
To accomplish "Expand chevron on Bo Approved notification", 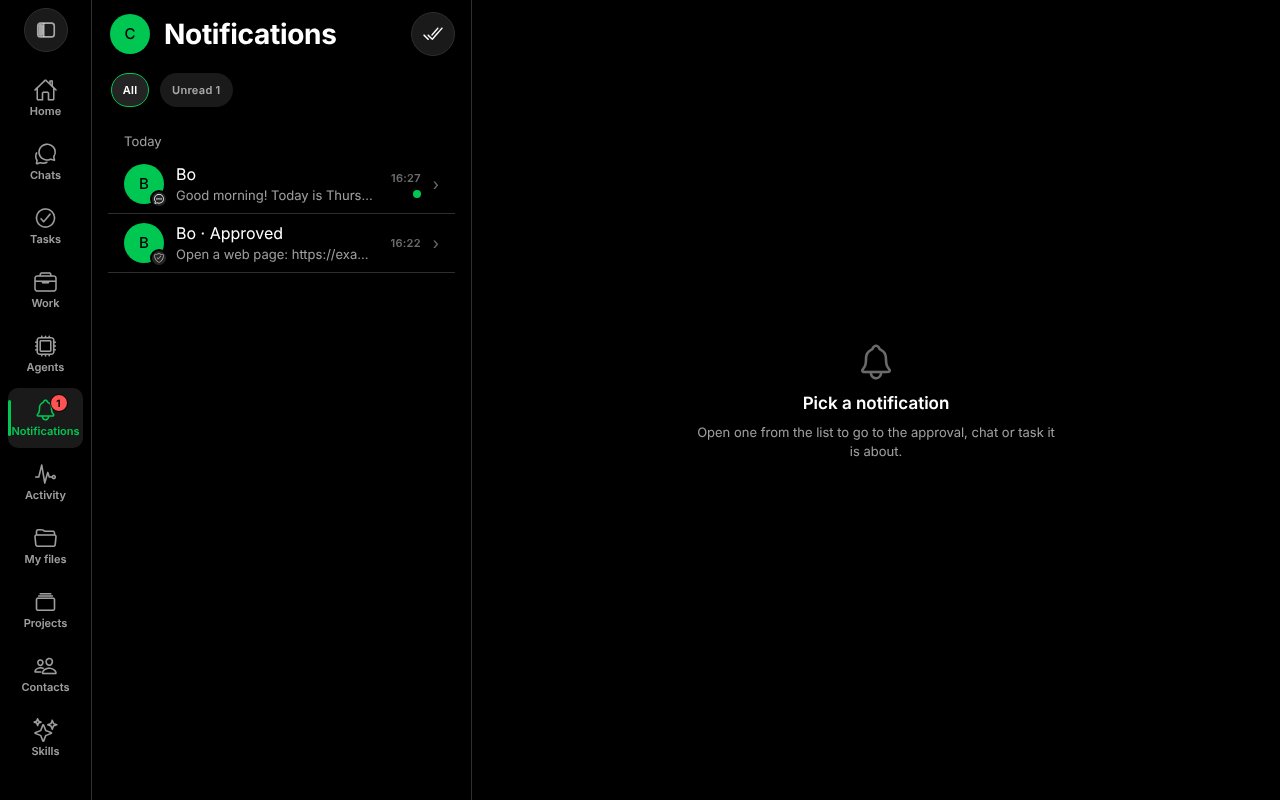I will (436, 244).
